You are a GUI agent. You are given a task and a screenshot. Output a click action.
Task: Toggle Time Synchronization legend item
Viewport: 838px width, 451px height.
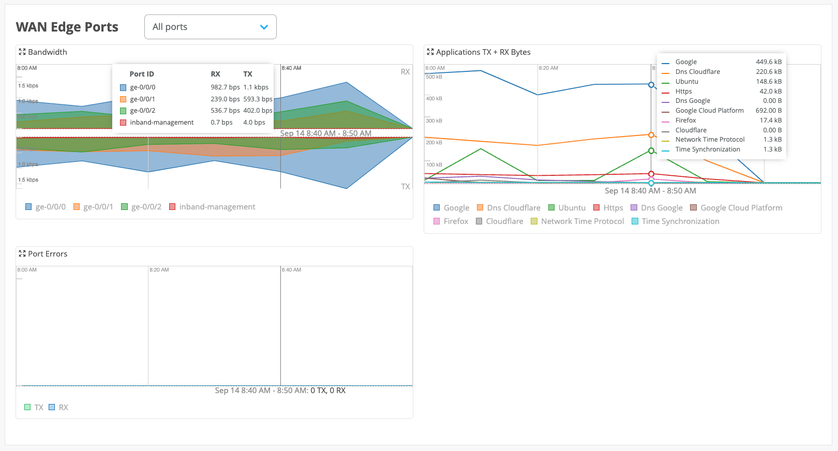point(674,221)
